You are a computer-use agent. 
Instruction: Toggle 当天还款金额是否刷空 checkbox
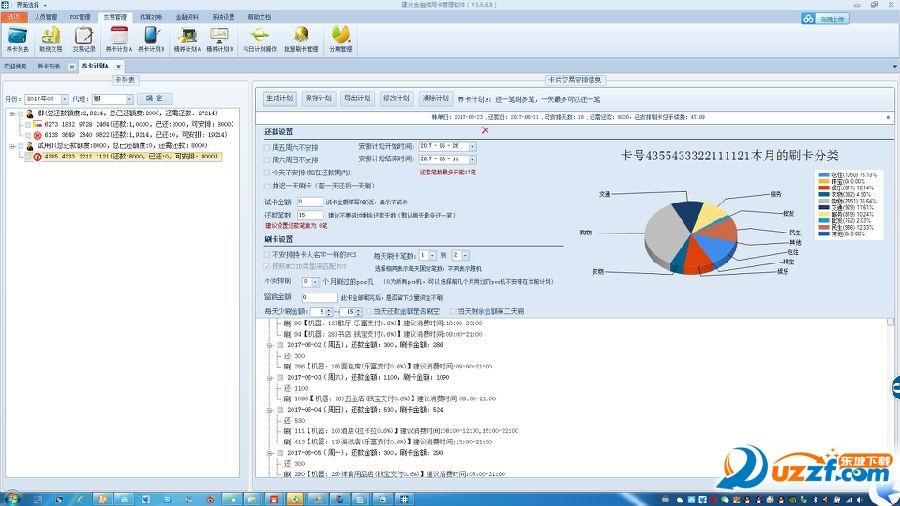[x=369, y=312]
